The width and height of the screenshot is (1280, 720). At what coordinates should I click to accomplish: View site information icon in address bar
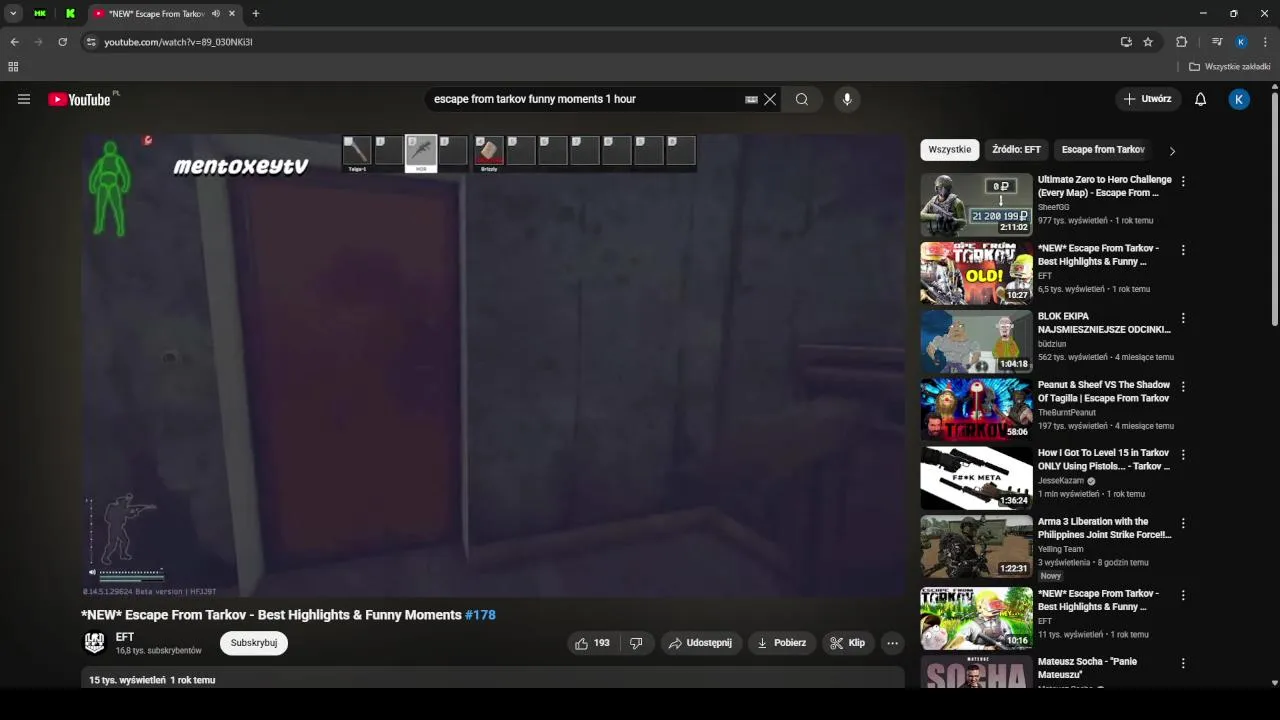(91, 42)
